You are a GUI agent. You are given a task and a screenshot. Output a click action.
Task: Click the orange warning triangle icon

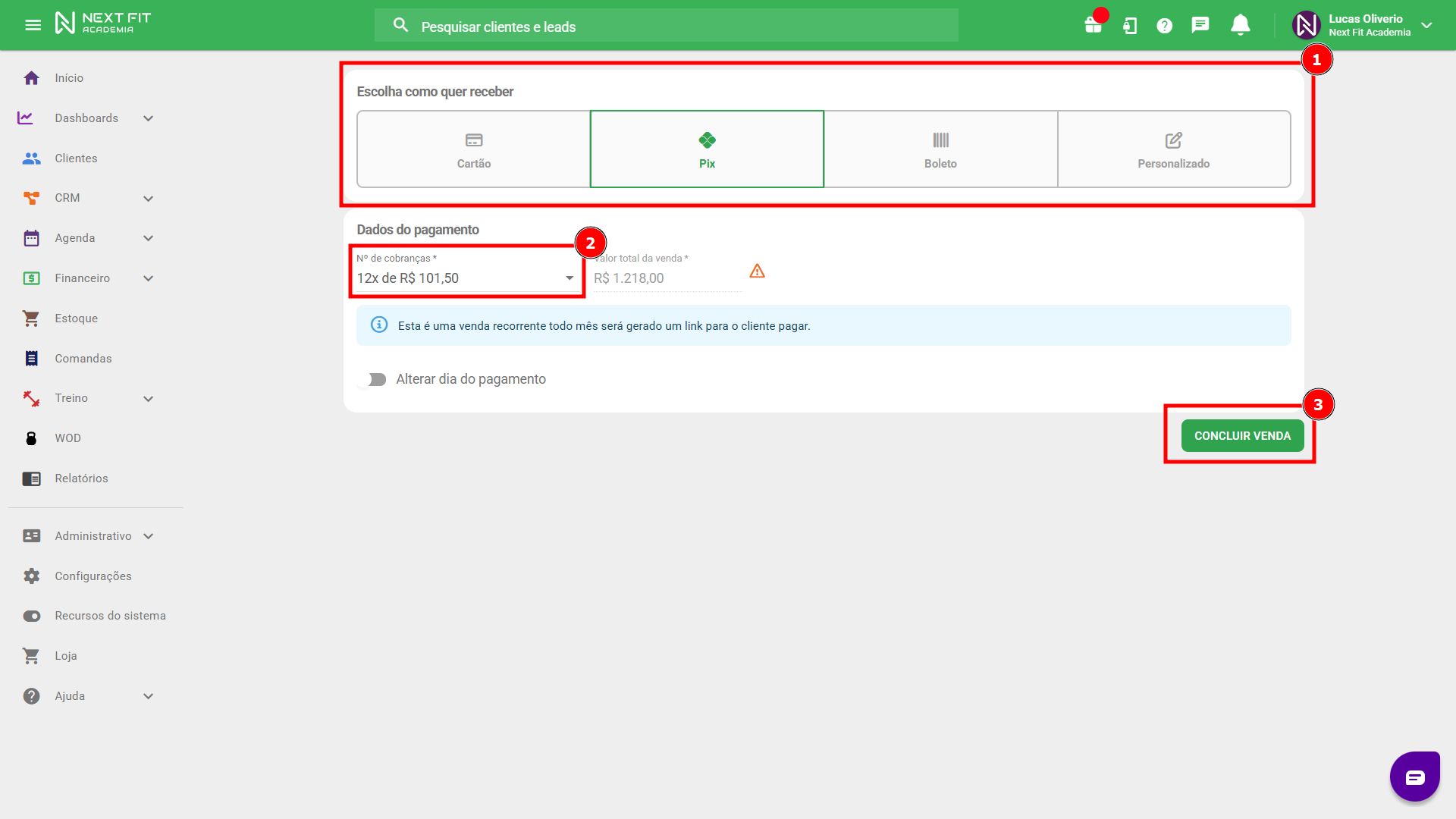[x=757, y=271]
